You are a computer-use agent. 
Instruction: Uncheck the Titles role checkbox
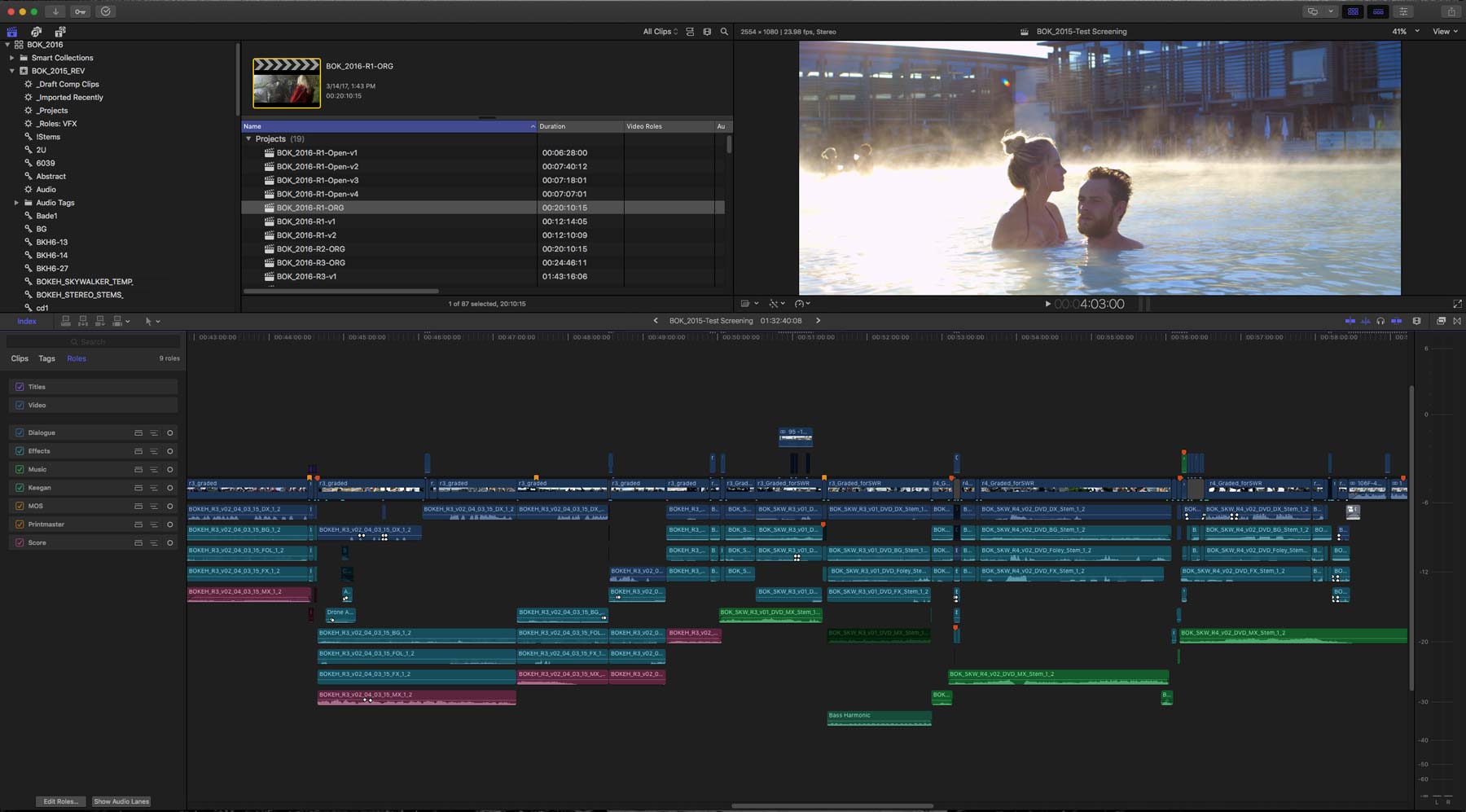(x=20, y=387)
